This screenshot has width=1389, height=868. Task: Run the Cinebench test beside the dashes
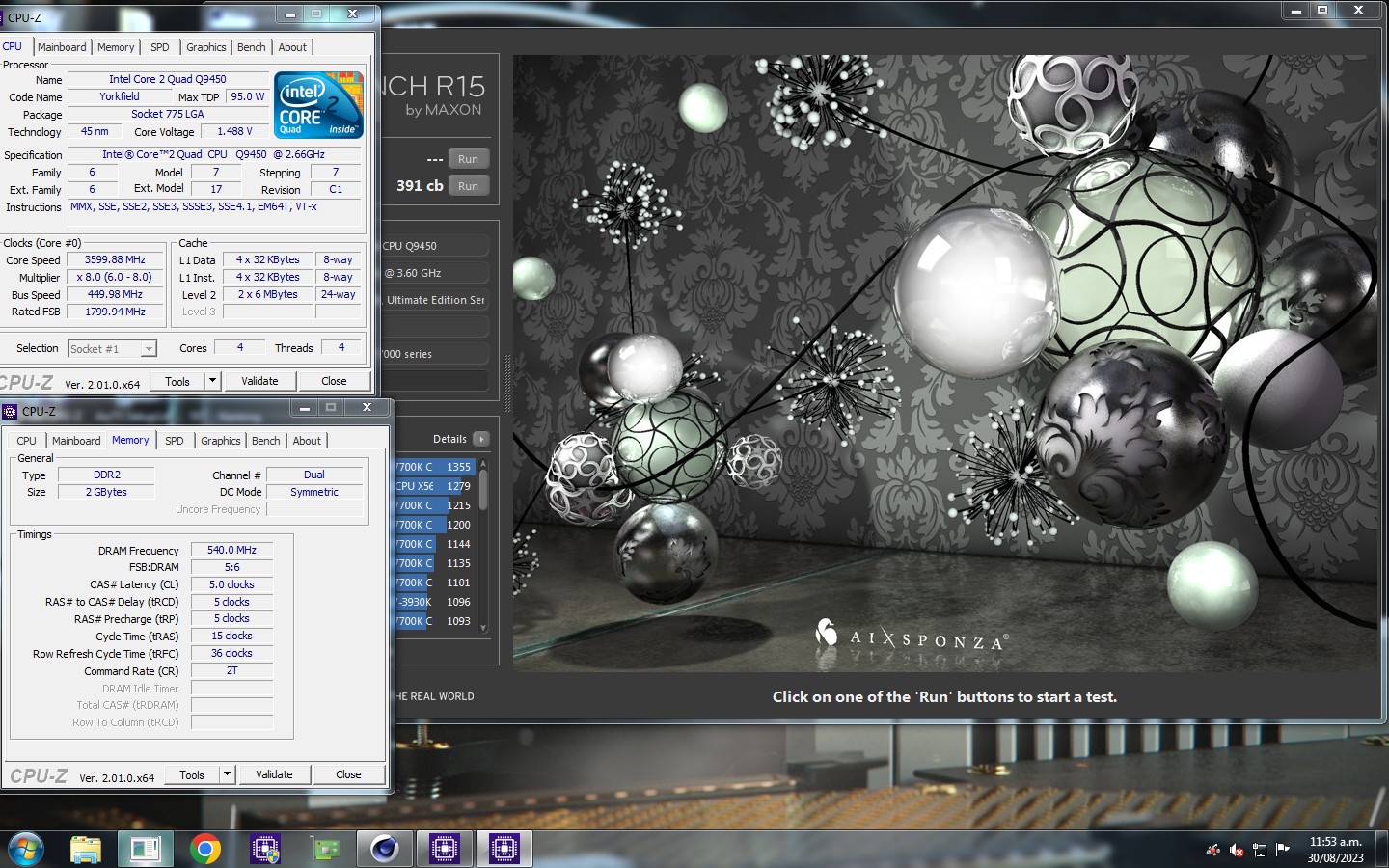click(469, 159)
